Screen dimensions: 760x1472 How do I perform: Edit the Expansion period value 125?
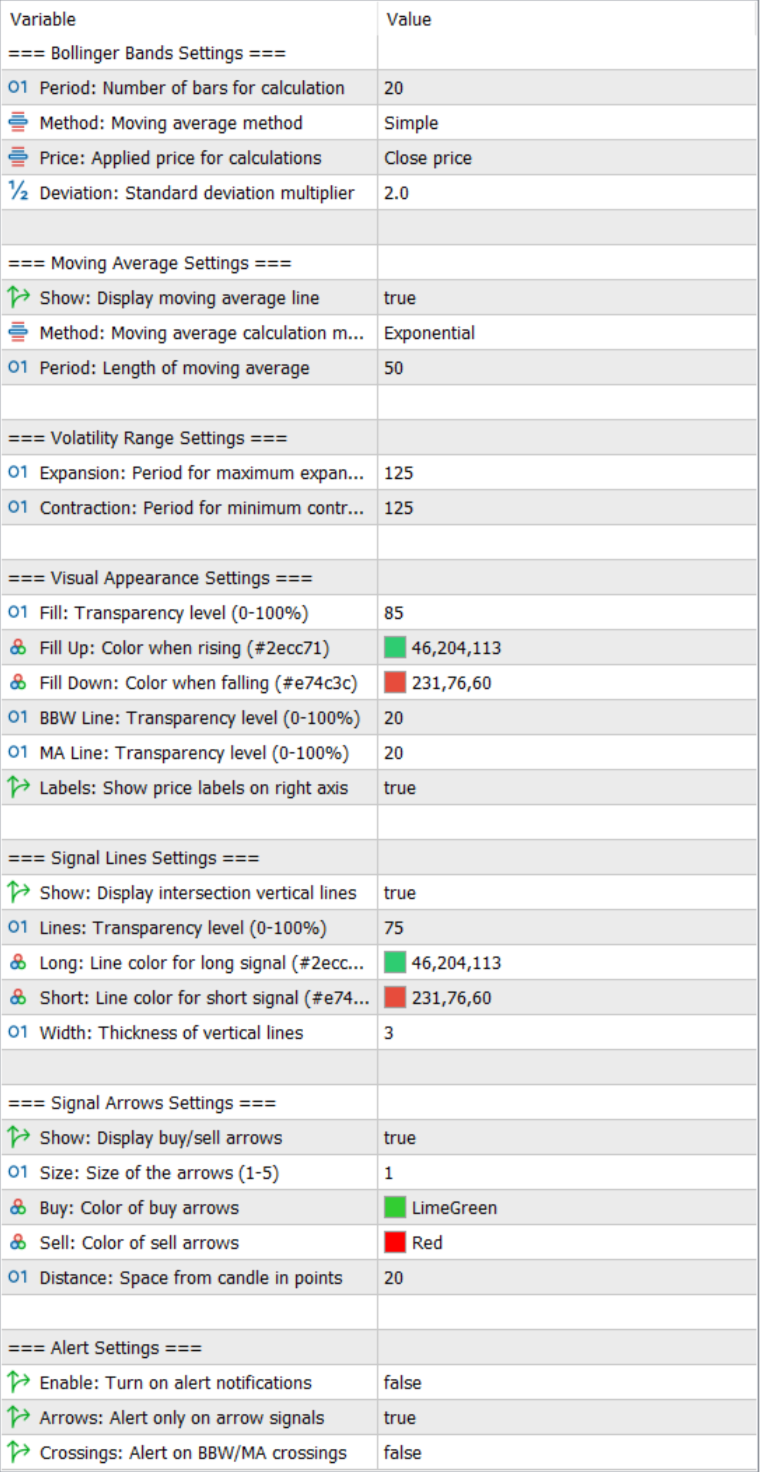(567, 473)
